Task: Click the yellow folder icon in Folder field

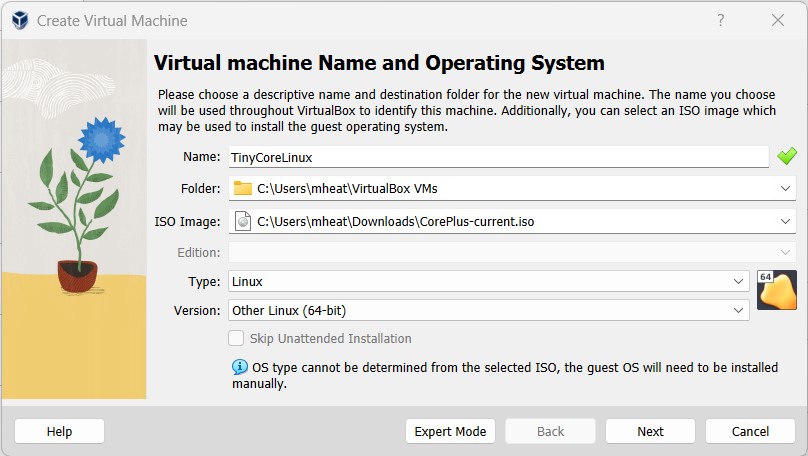Action: 242,188
